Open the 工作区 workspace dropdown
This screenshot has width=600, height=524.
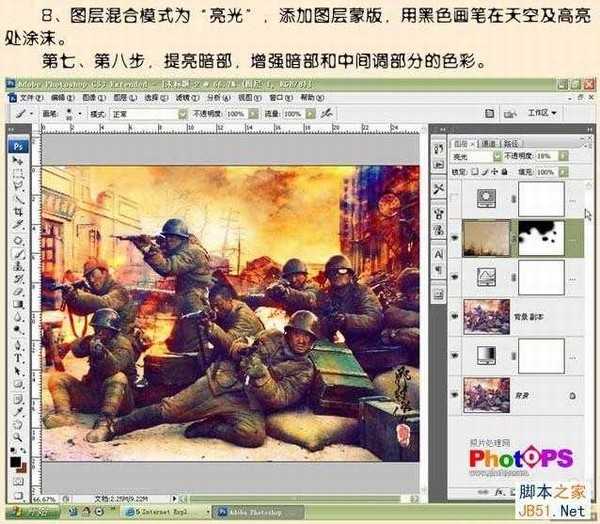(x=541, y=114)
